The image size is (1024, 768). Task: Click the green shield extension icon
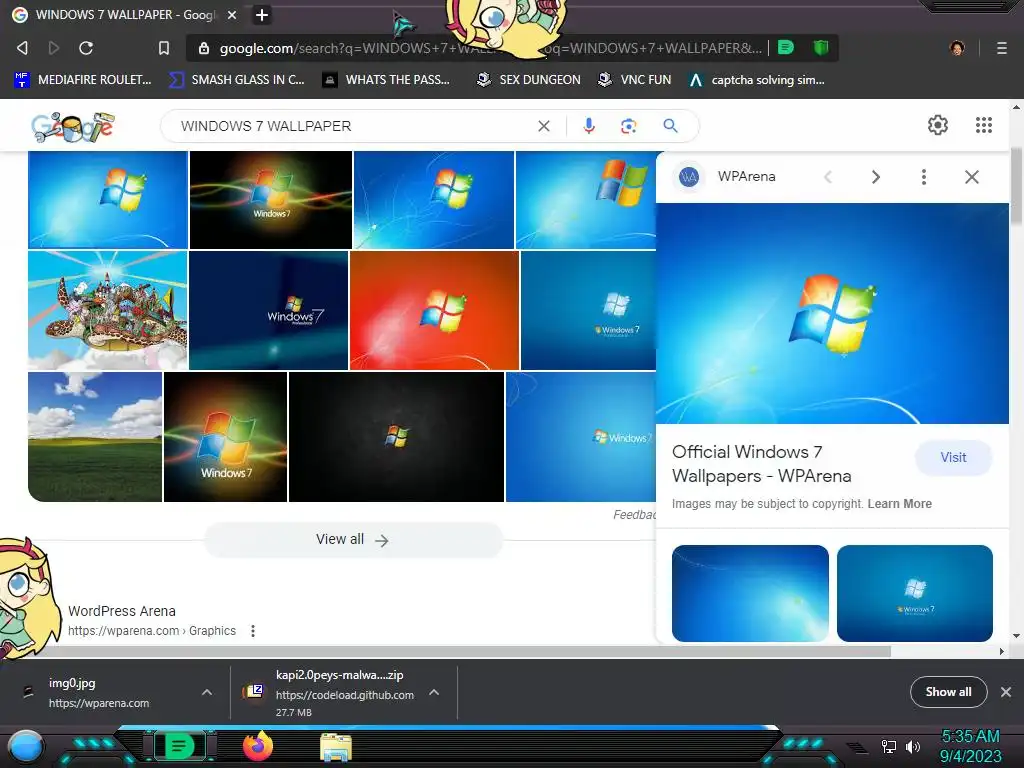pyautogui.click(x=821, y=47)
